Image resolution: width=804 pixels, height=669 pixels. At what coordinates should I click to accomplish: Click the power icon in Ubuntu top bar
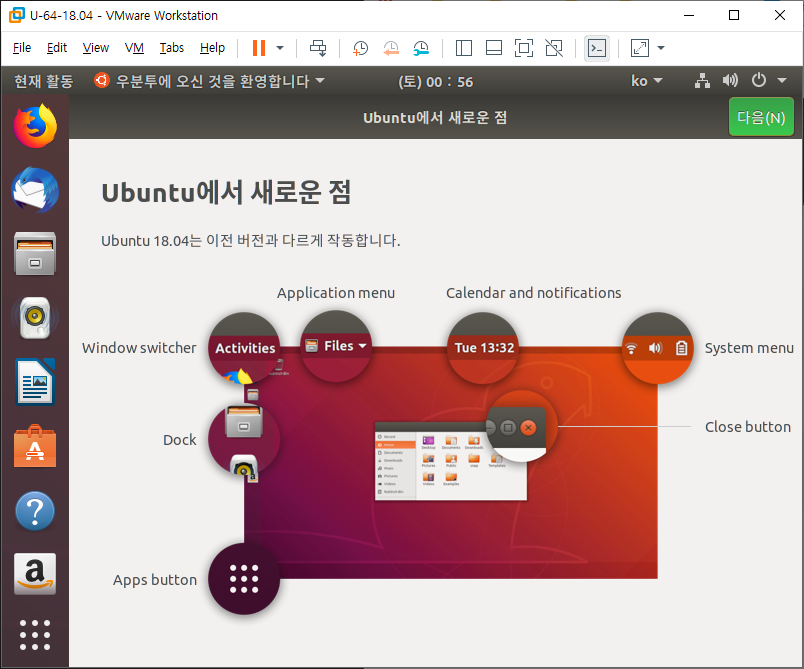(759, 80)
